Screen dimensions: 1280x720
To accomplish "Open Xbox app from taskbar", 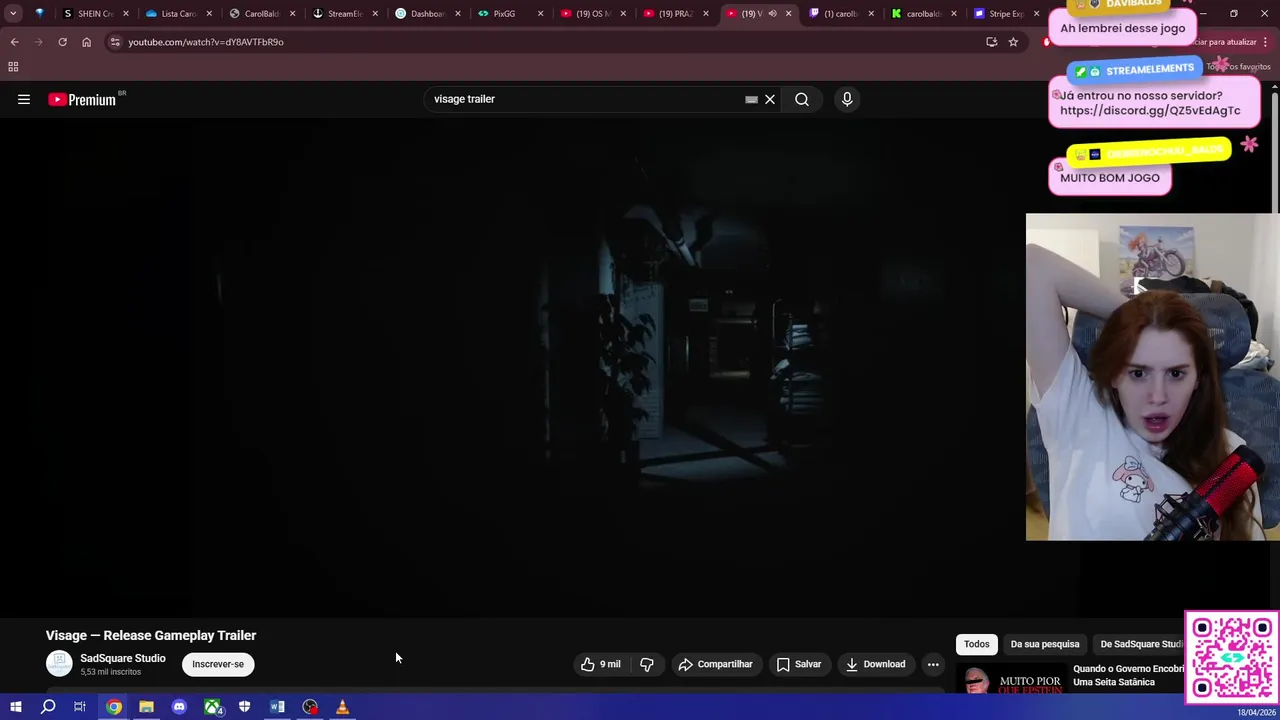I will [x=212, y=707].
